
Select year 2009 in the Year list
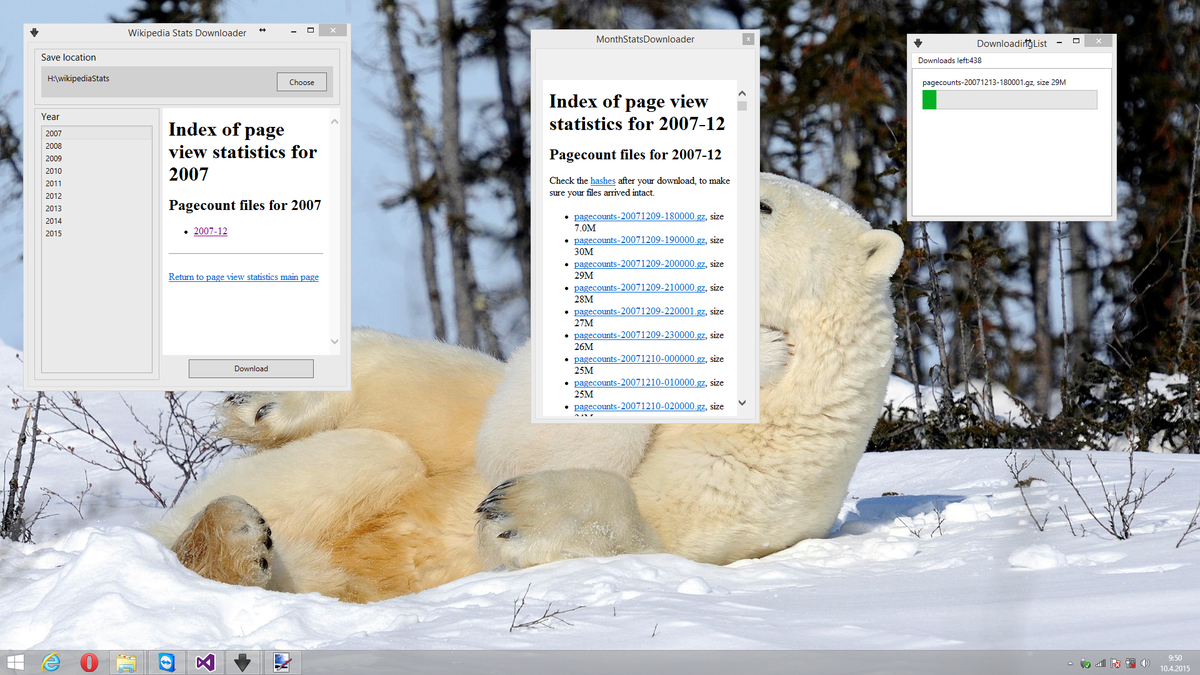[x=96, y=159]
